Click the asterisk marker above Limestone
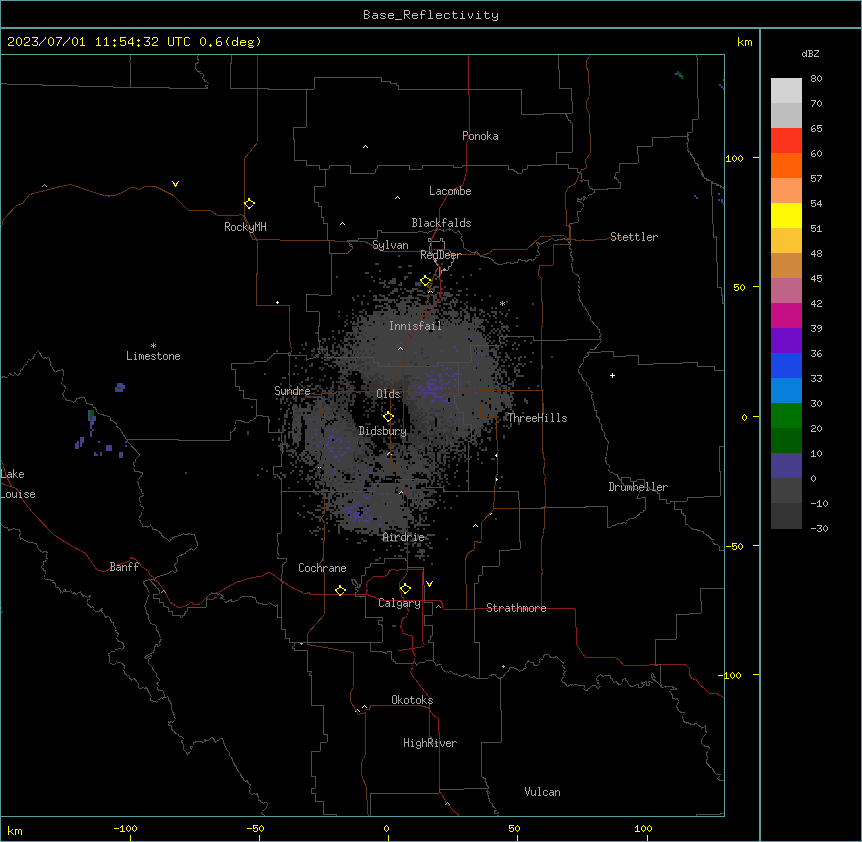Screen dimensions: 862x842 (x=153, y=346)
